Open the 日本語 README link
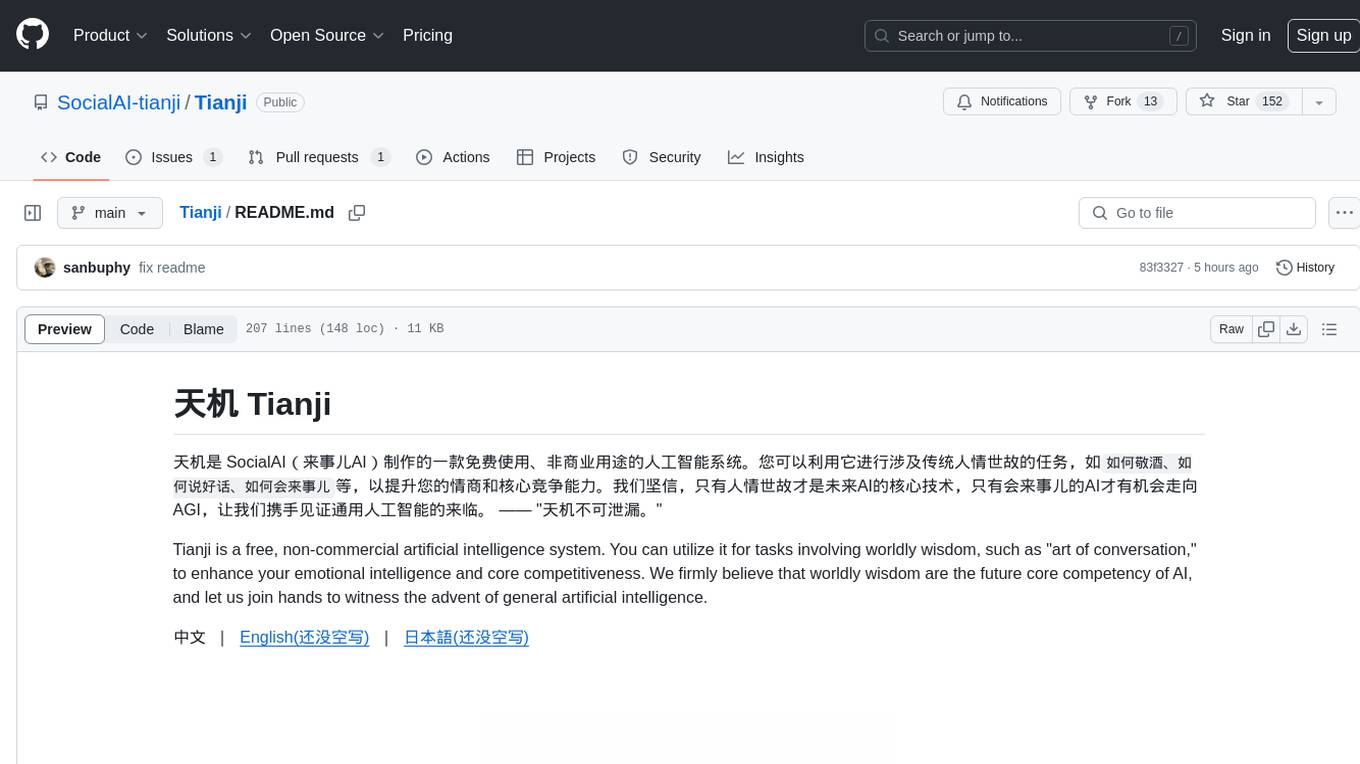Image resolution: width=1360 pixels, height=764 pixels. click(x=466, y=637)
